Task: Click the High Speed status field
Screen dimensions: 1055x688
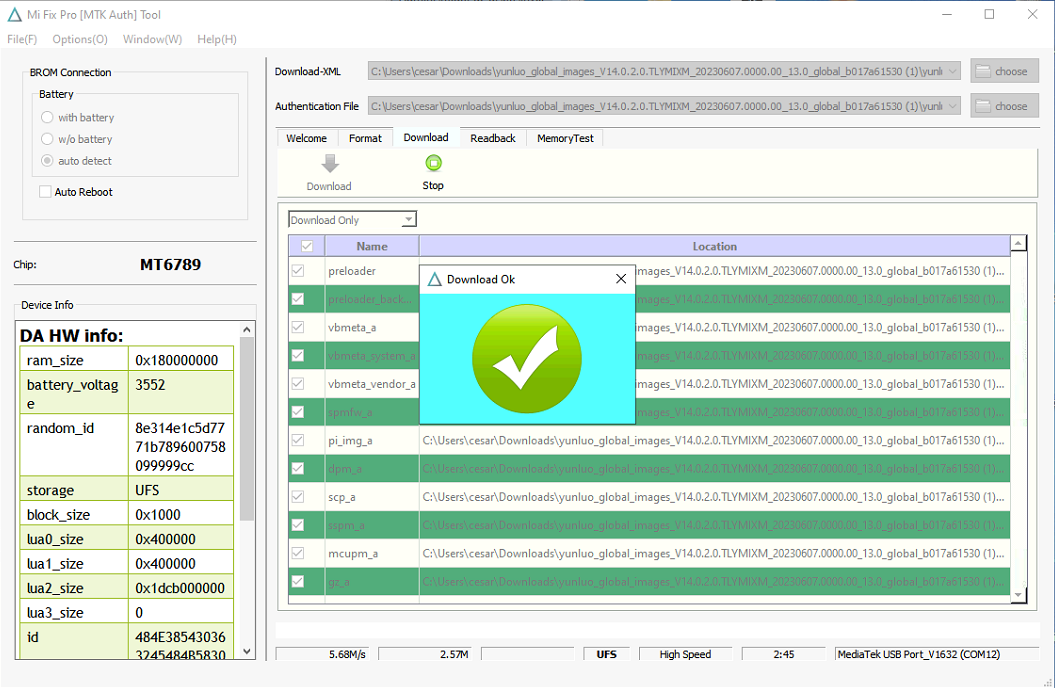Action: coord(685,654)
